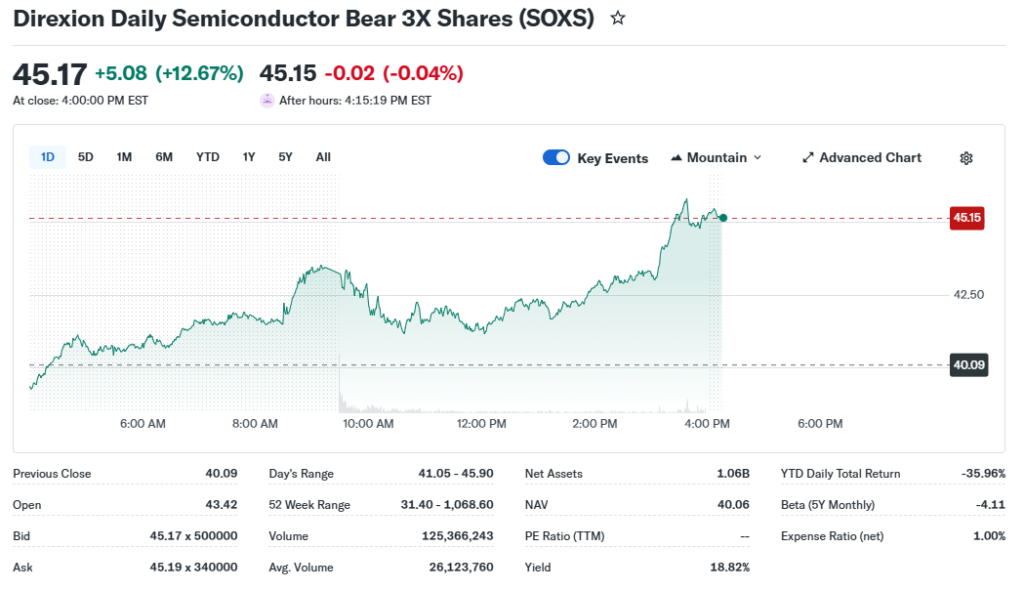Click the YTD Daily Total Return label
Image resolution: width=1024 pixels, height=591 pixels.
[840, 474]
